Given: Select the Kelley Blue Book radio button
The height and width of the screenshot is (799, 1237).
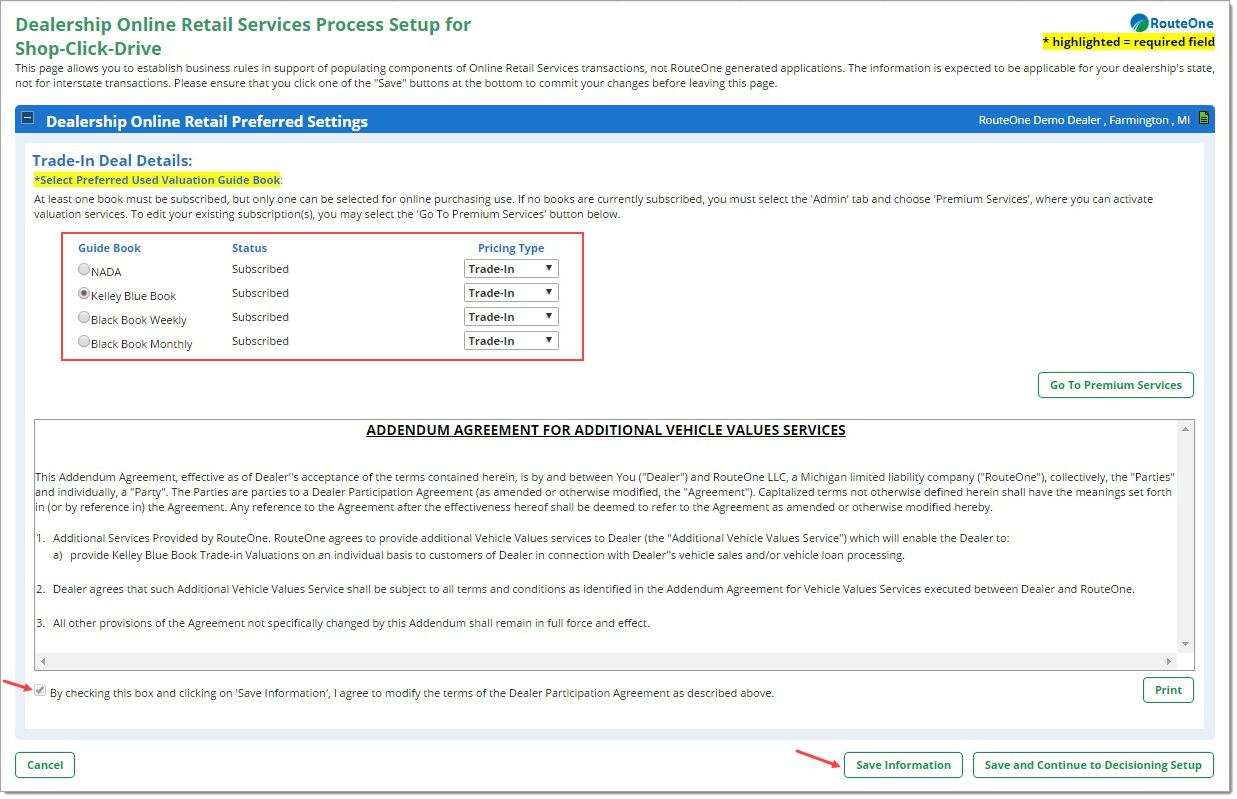Looking at the screenshot, I should point(84,293).
